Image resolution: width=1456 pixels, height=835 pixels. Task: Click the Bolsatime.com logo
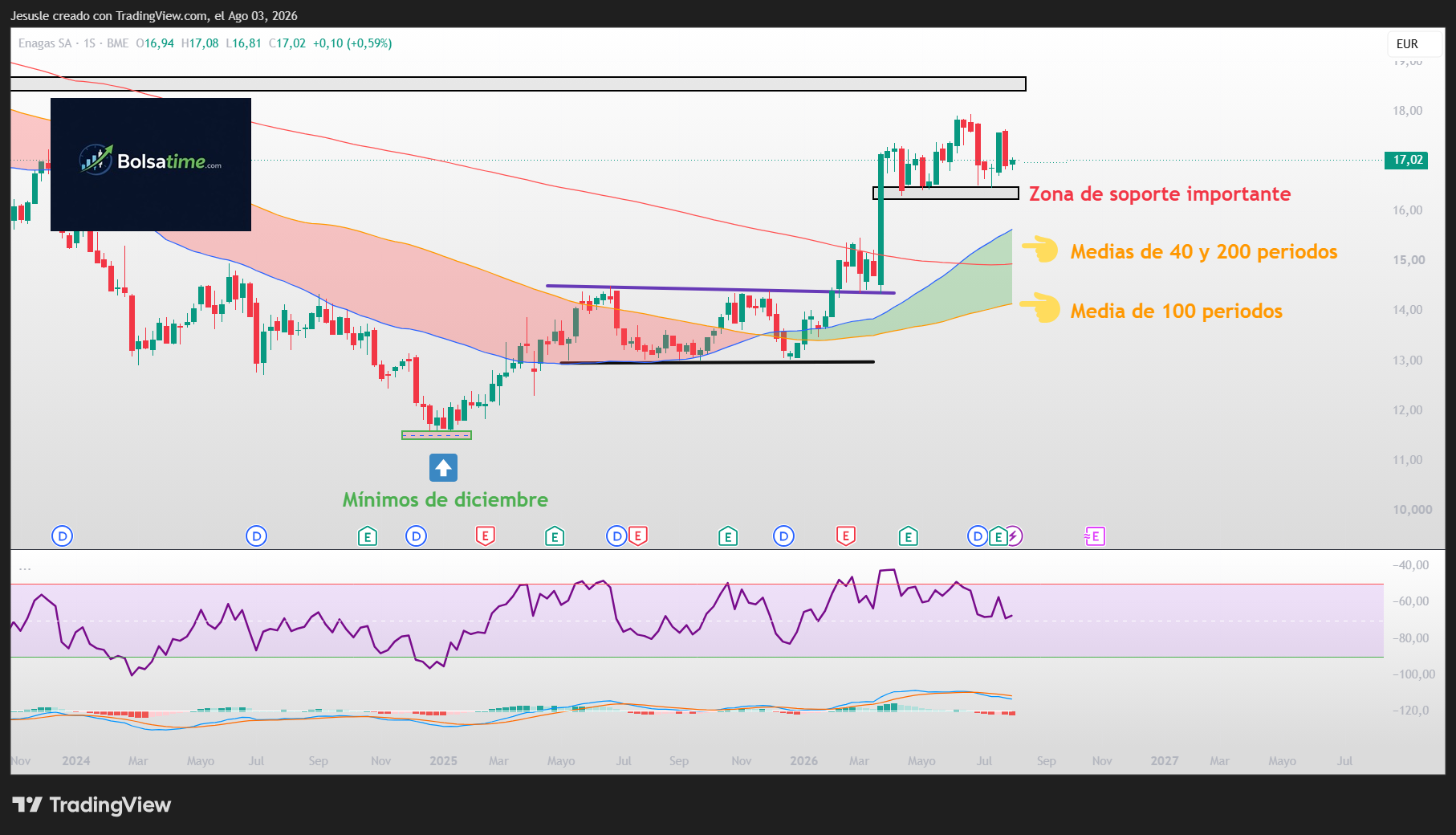point(151,165)
